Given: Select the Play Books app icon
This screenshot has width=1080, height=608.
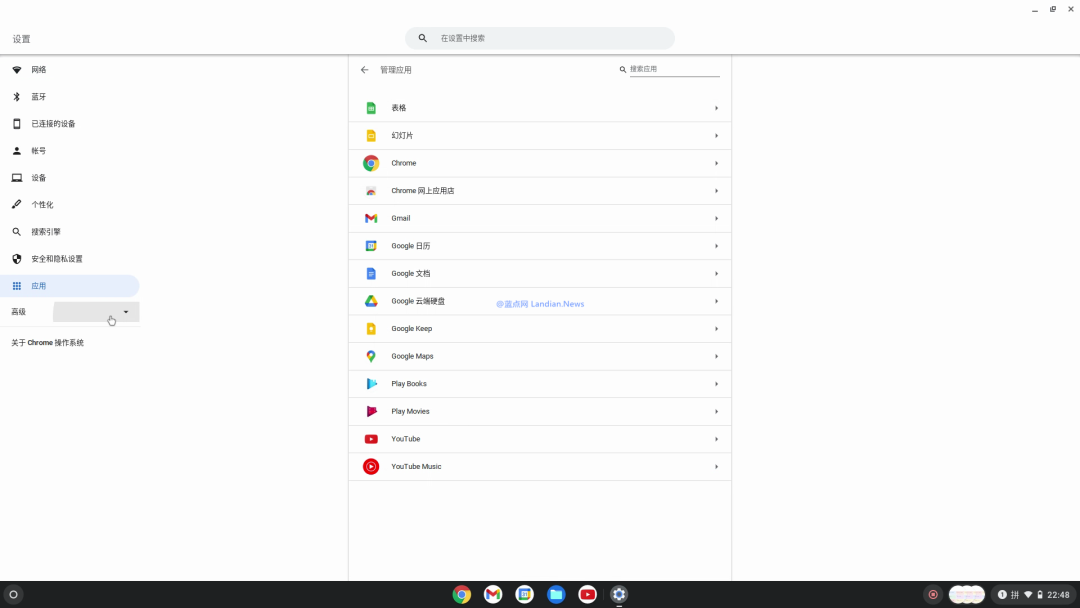Looking at the screenshot, I should click(371, 383).
